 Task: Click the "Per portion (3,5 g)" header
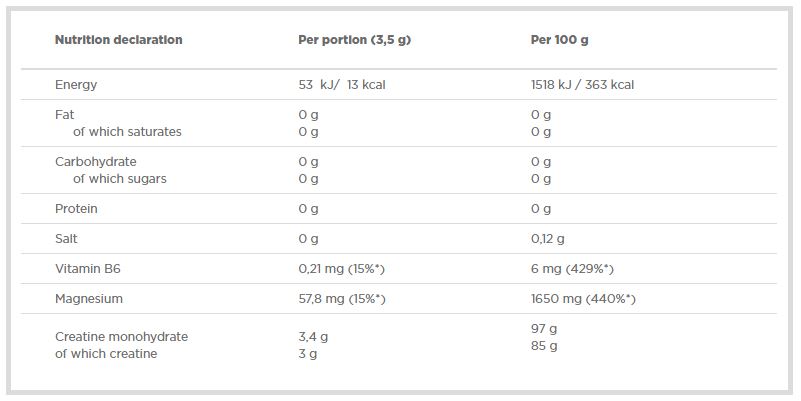coord(354,40)
